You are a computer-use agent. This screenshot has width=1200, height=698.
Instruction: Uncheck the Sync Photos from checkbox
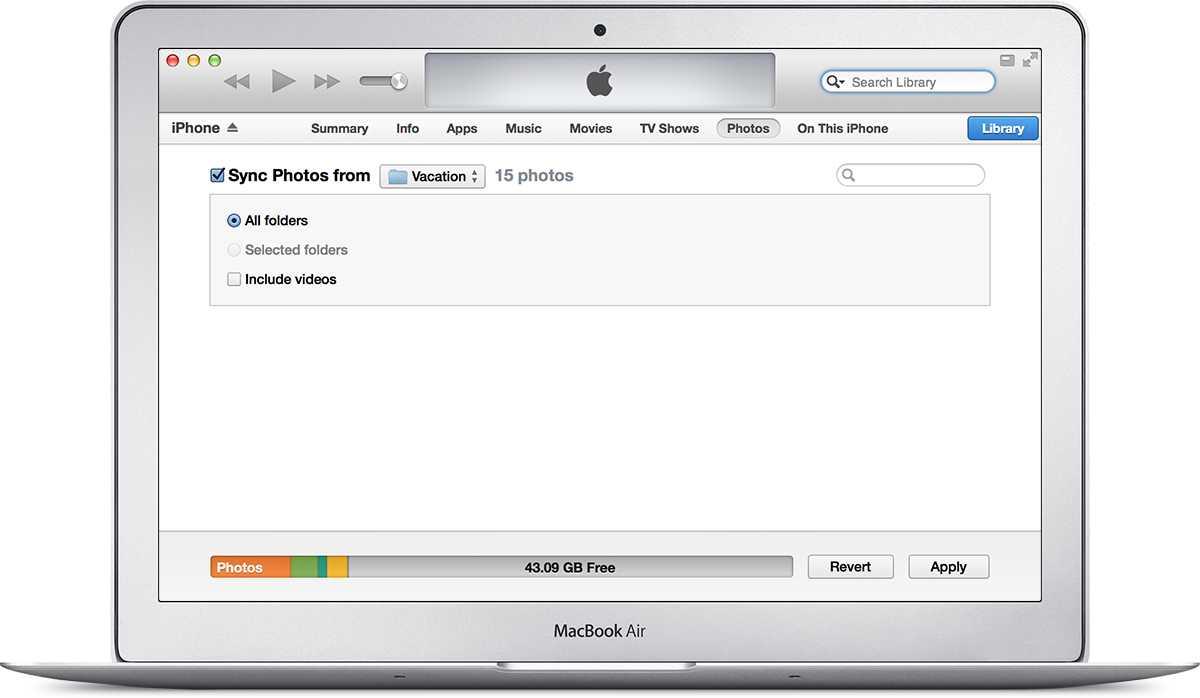[x=217, y=175]
